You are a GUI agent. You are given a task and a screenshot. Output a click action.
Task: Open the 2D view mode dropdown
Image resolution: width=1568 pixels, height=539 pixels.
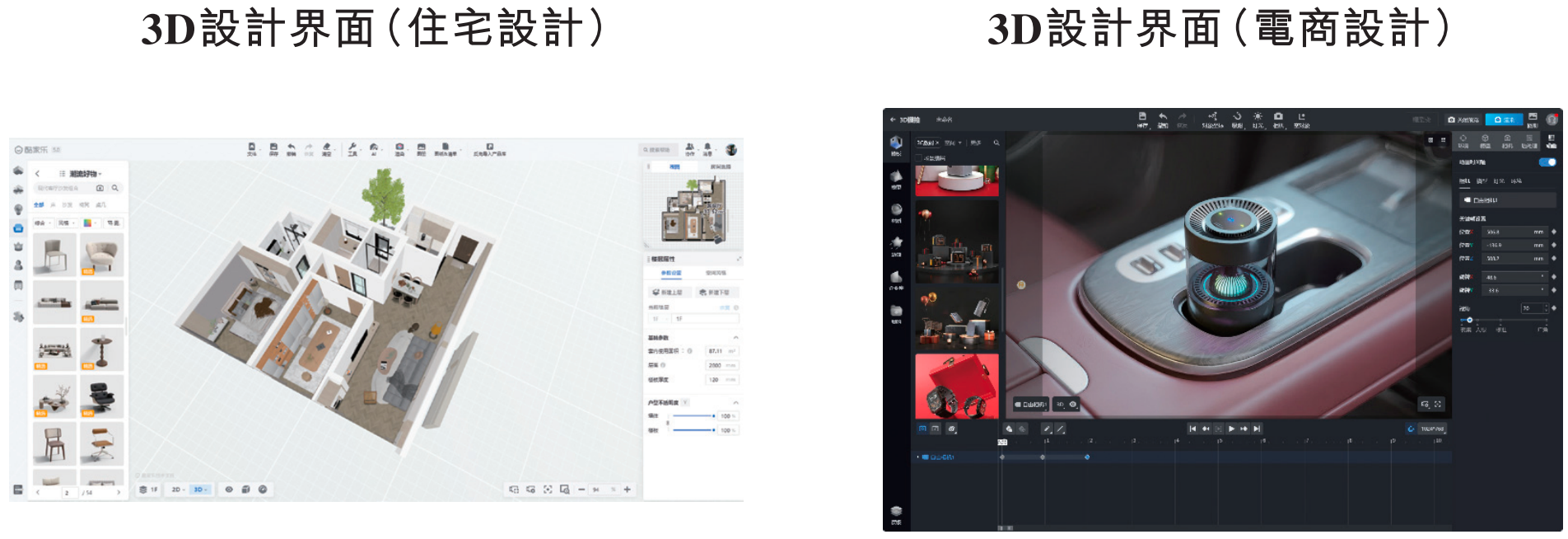pos(178,490)
